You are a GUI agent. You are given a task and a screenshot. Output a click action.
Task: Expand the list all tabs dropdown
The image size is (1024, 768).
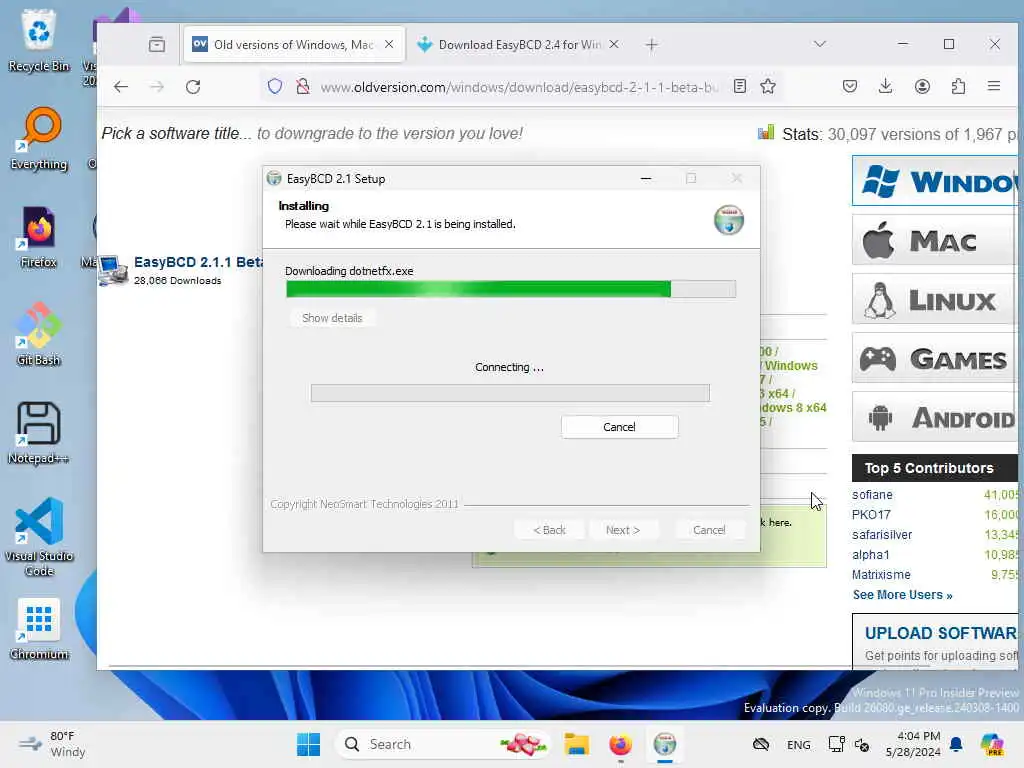click(x=820, y=44)
